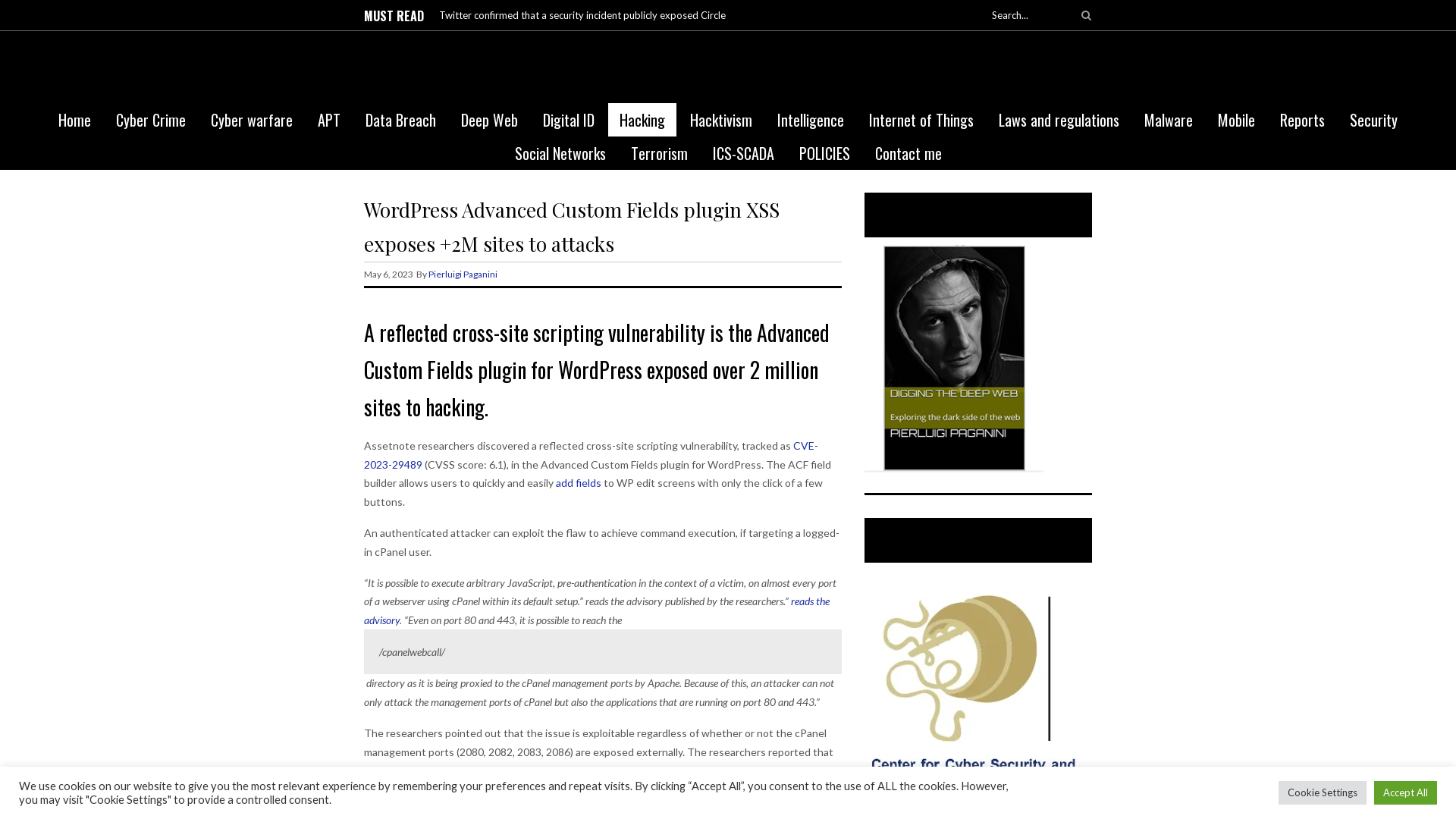Click the Hacking navigation tab
This screenshot has width=1456, height=819.
[x=642, y=120]
